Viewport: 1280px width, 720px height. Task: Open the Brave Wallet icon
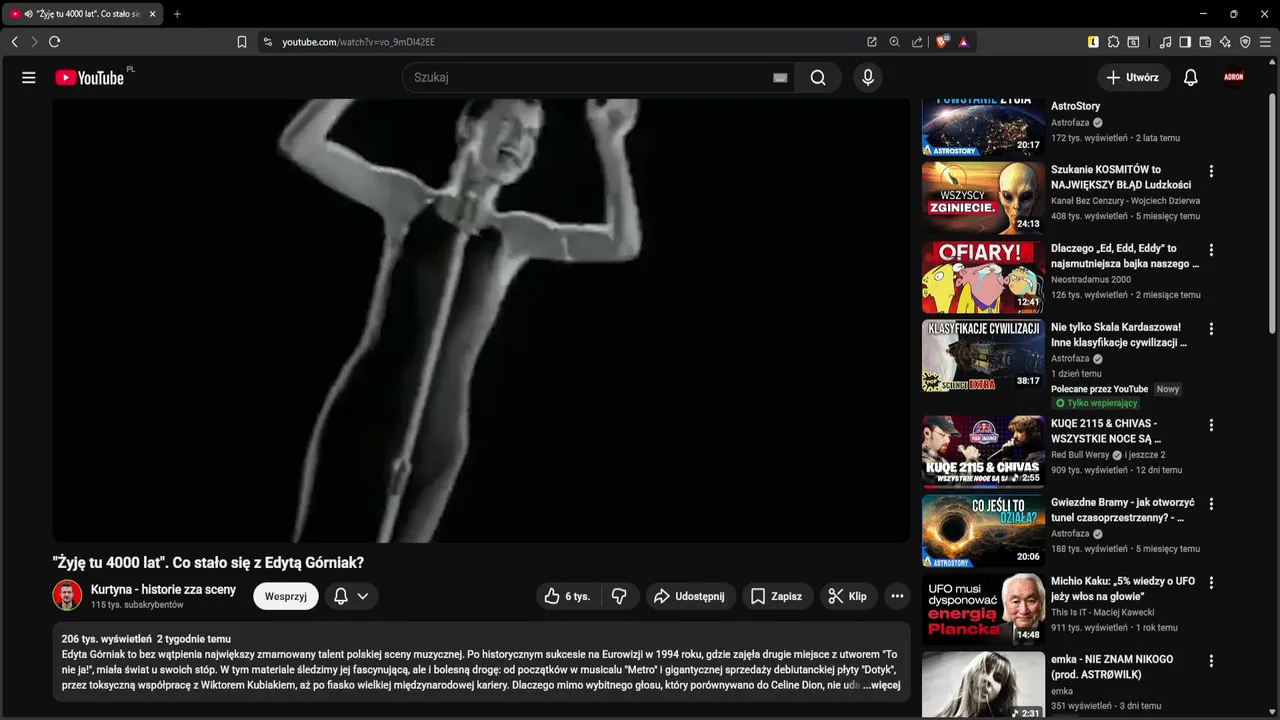pyautogui.click(x=1205, y=42)
